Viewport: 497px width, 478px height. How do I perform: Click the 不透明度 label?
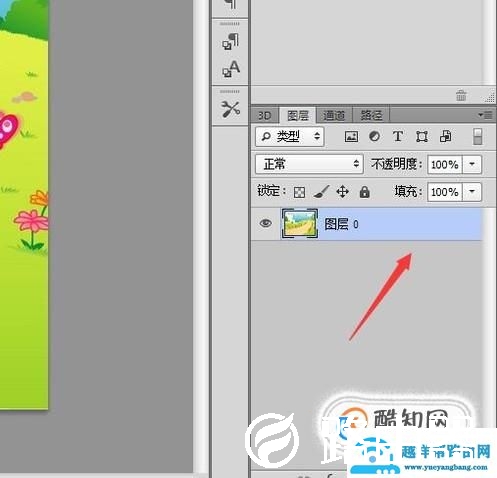click(397, 164)
